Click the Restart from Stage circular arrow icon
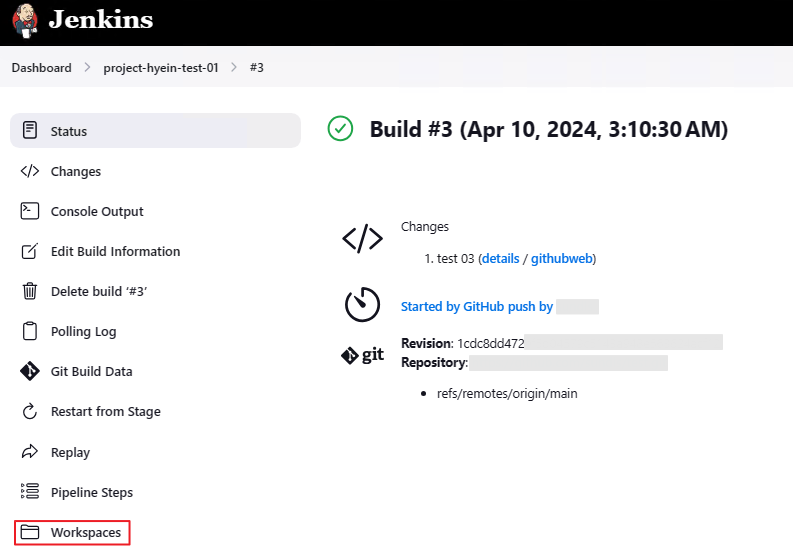793x552 pixels. pos(30,411)
